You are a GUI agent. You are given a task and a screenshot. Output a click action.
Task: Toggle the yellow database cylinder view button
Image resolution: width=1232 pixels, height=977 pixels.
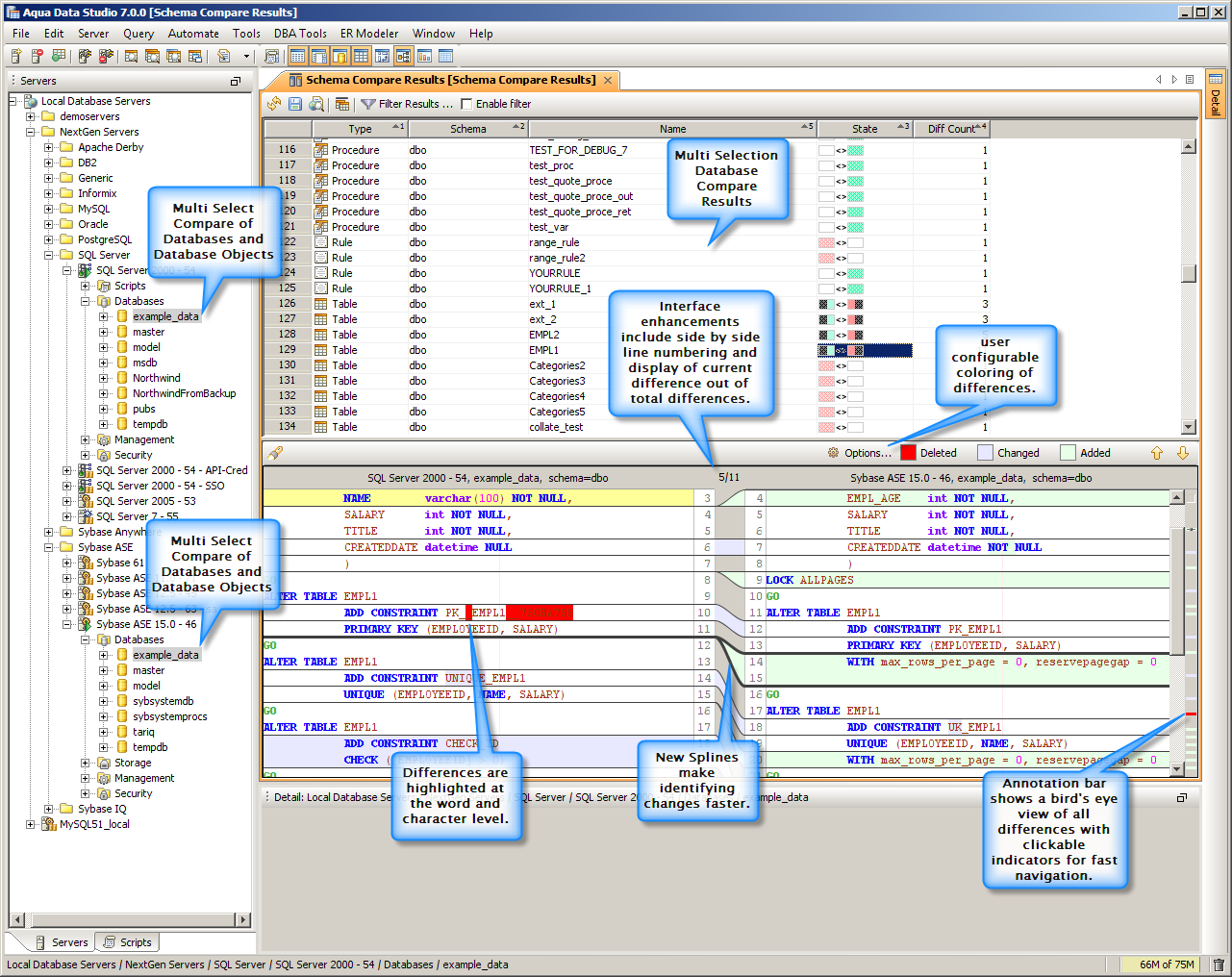[339, 57]
